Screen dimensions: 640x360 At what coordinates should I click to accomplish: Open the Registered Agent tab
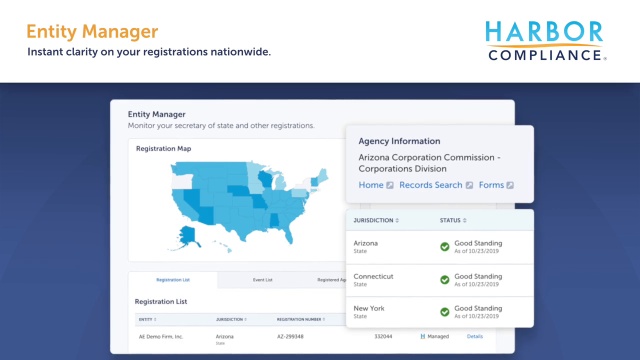tap(331, 280)
